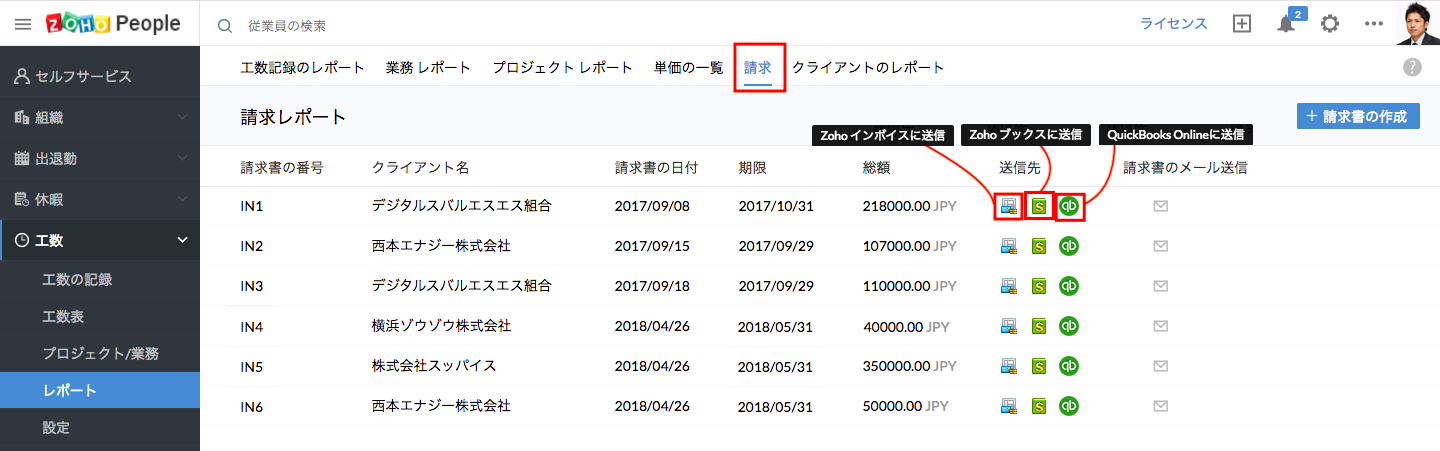1440x451 pixels.
Task: Open セルフサービス in the sidebar
Action: pyautogui.click(x=100, y=76)
